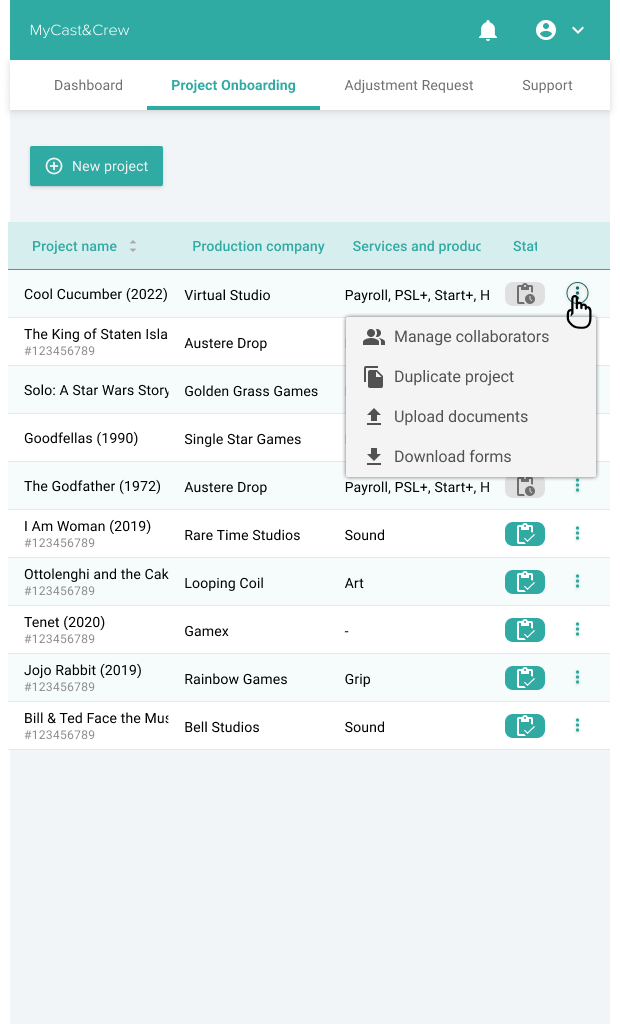Click the Production company column header
620x1024 pixels.
tap(258, 246)
